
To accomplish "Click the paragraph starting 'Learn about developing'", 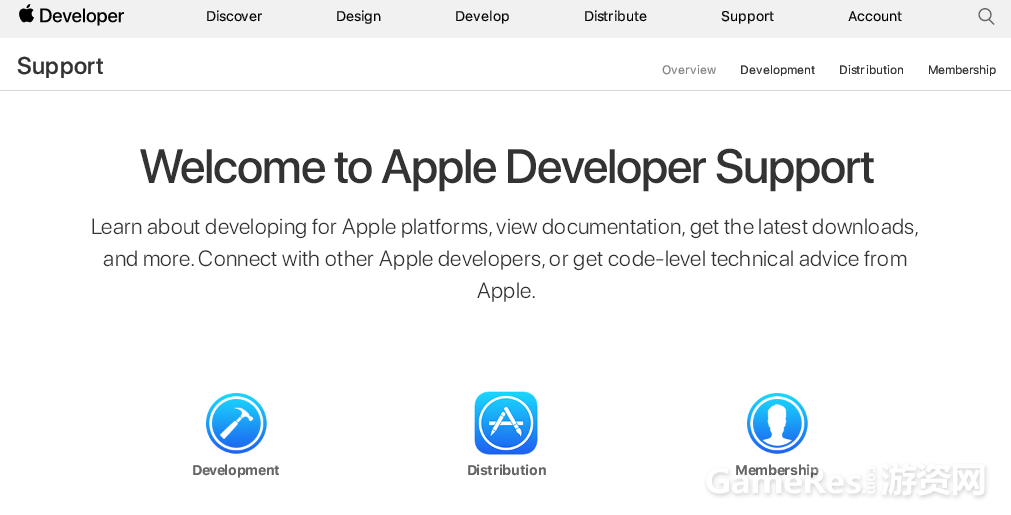I will coord(506,258).
